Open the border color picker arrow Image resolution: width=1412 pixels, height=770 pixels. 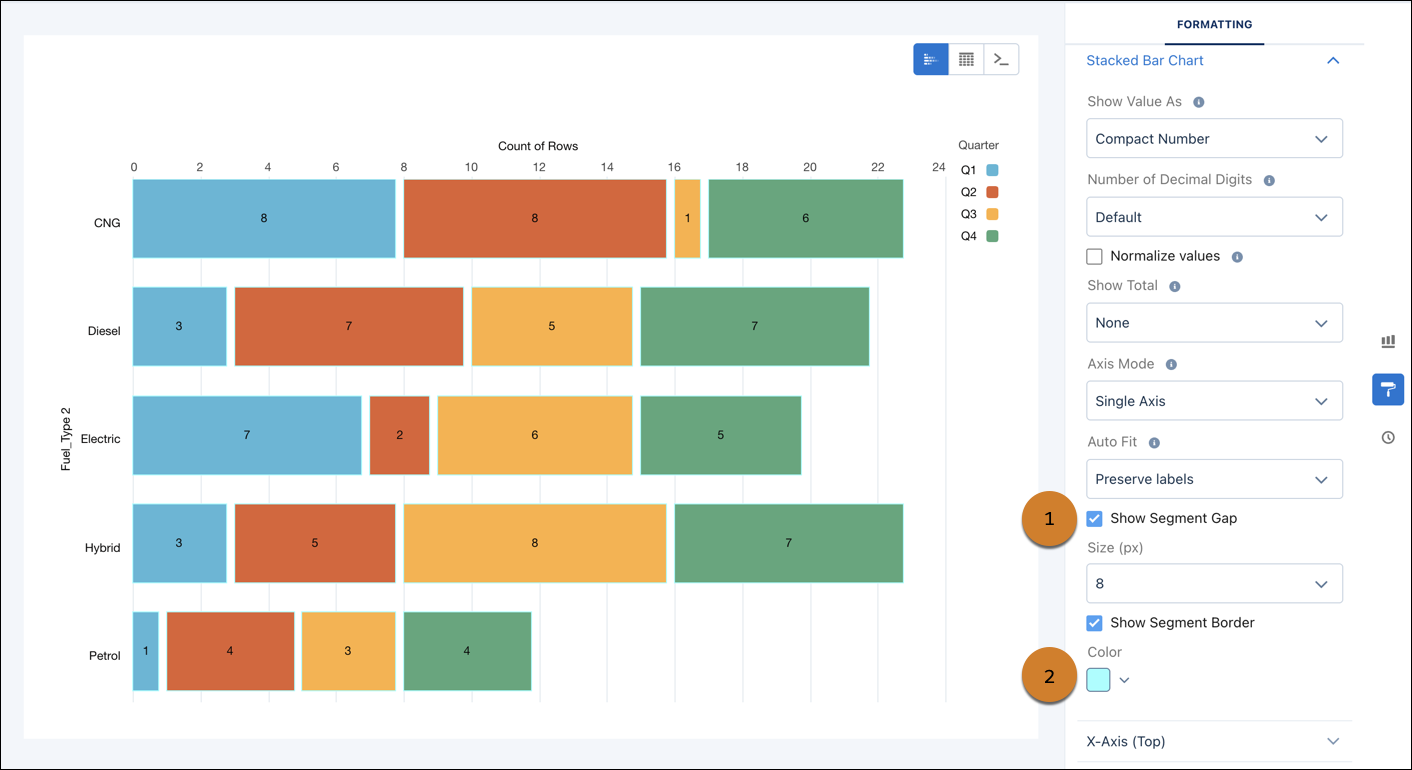[1124, 681]
